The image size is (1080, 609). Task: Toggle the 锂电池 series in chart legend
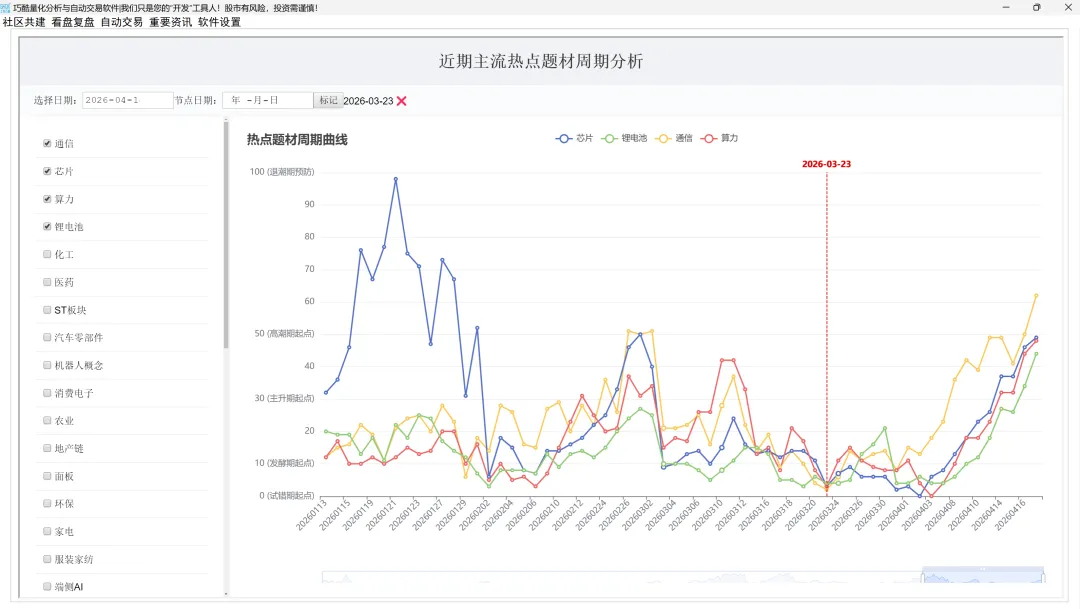[x=624, y=138]
